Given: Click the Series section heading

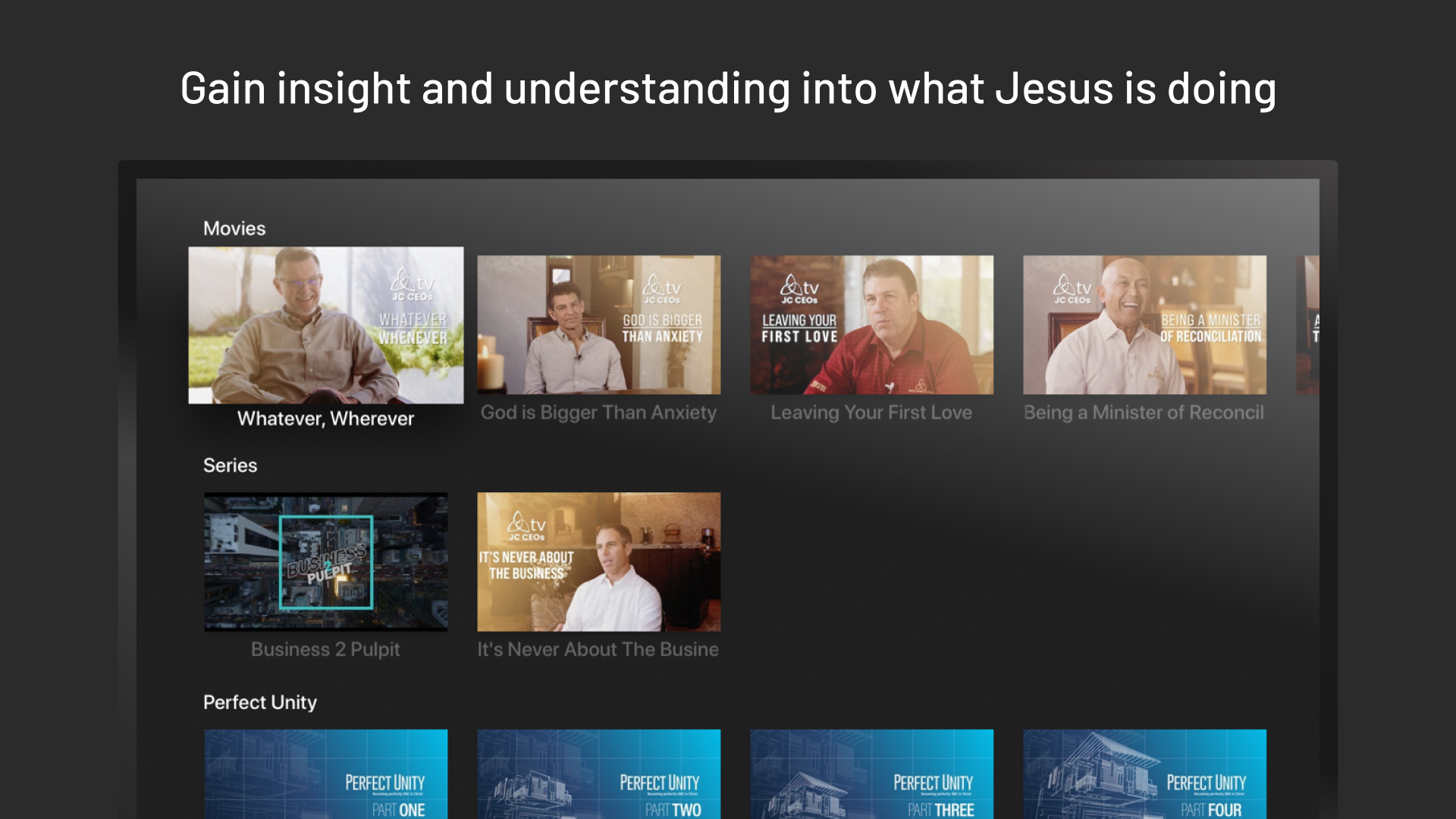Looking at the screenshot, I should [230, 465].
